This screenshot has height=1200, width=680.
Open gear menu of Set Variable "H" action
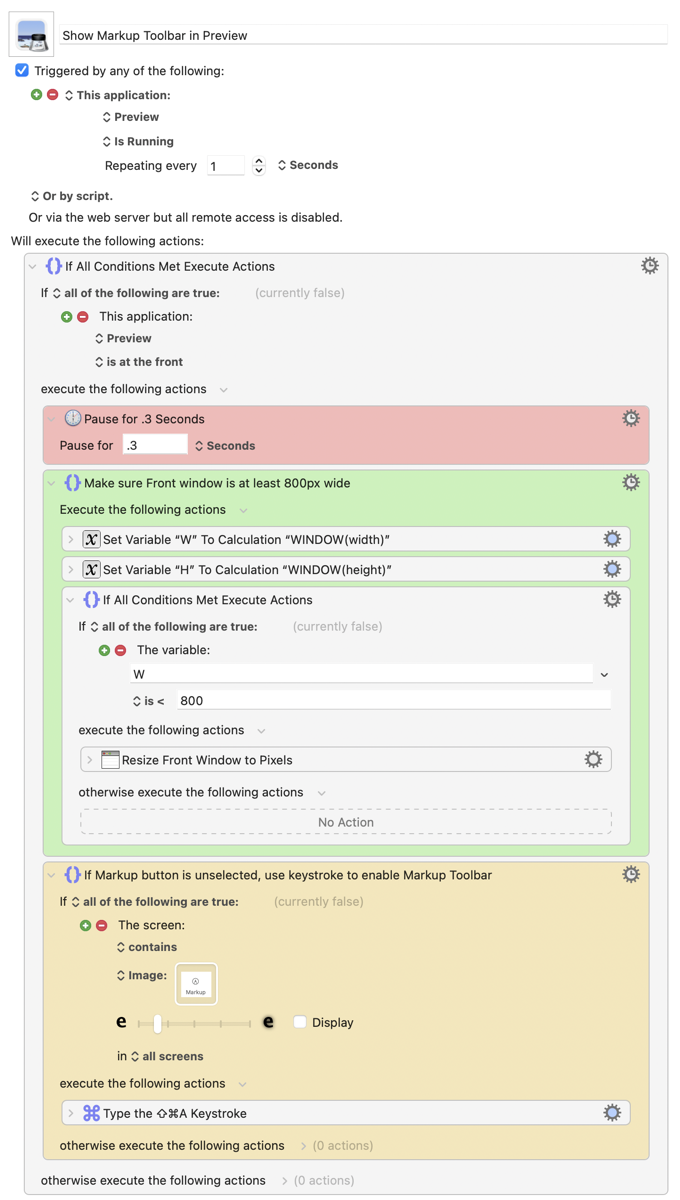click(612, 569)
